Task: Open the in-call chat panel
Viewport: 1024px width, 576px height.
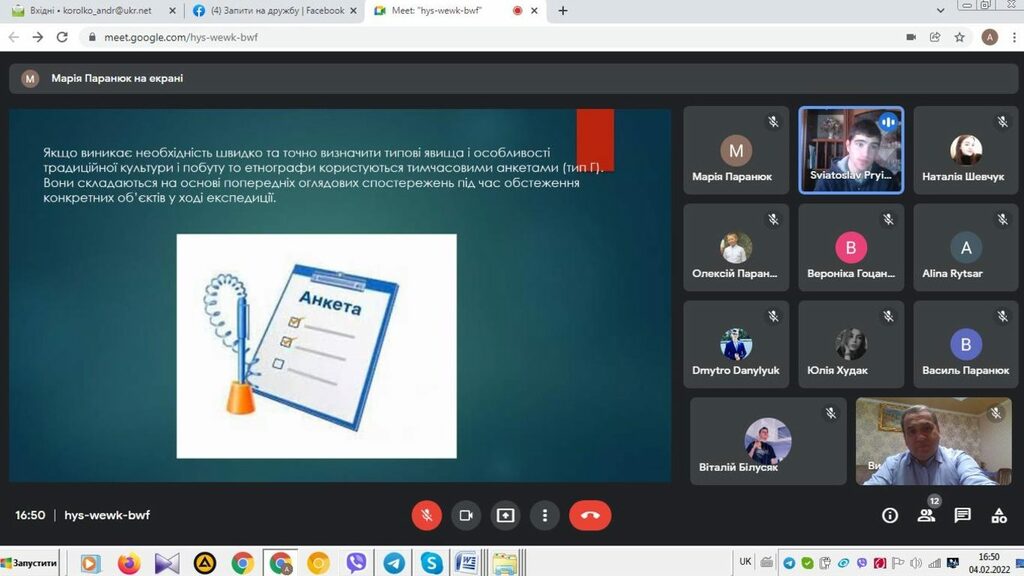Action: 962,515
